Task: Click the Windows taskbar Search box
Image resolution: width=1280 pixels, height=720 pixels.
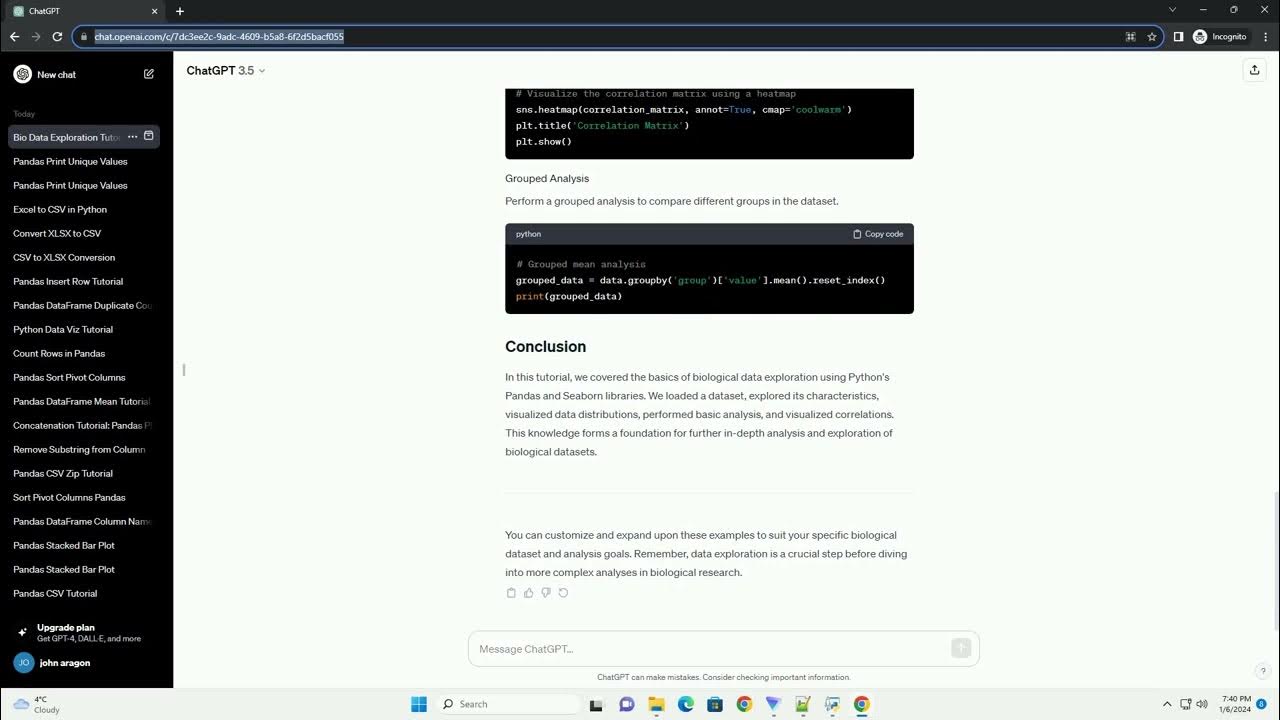Action: [510, 704]
